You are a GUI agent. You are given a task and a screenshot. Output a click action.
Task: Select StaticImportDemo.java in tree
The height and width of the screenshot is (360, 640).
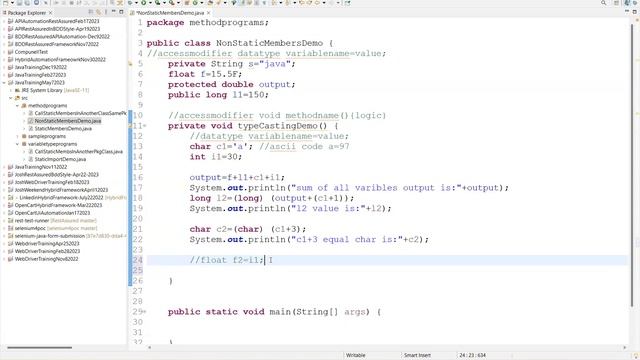point(60,159)
